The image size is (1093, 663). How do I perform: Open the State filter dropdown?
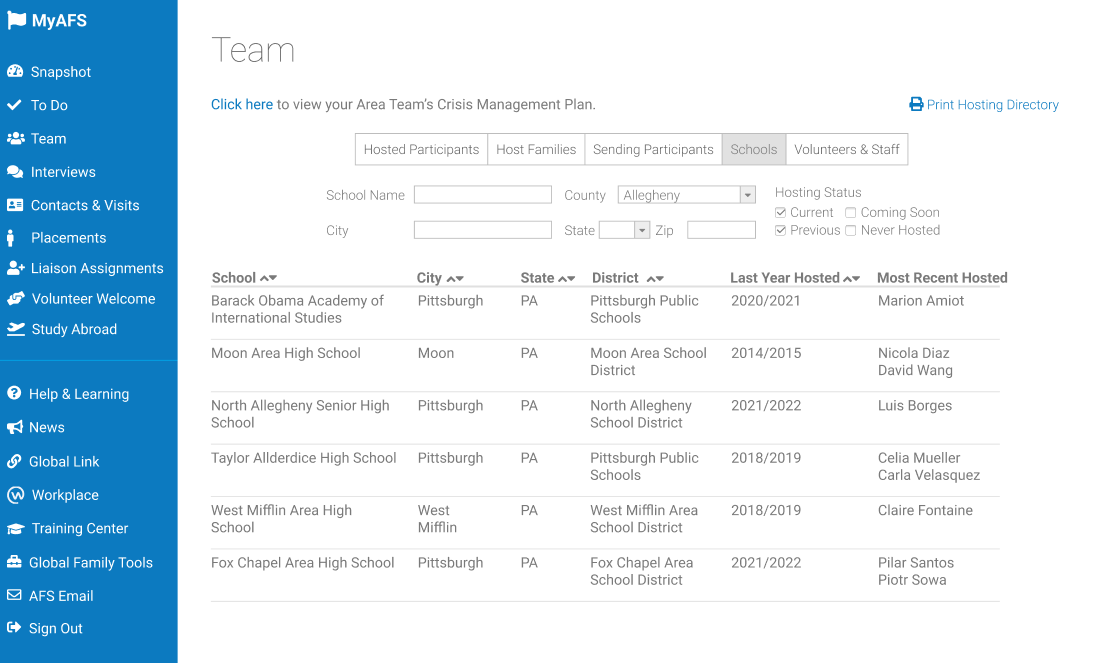[625, 230]
